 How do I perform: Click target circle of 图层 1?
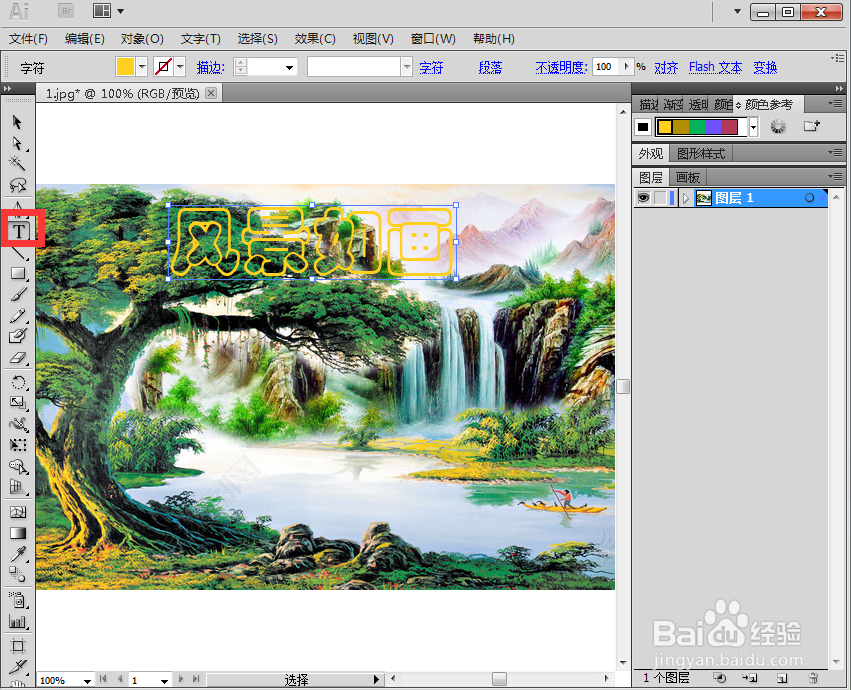click(x=809, y=198)
